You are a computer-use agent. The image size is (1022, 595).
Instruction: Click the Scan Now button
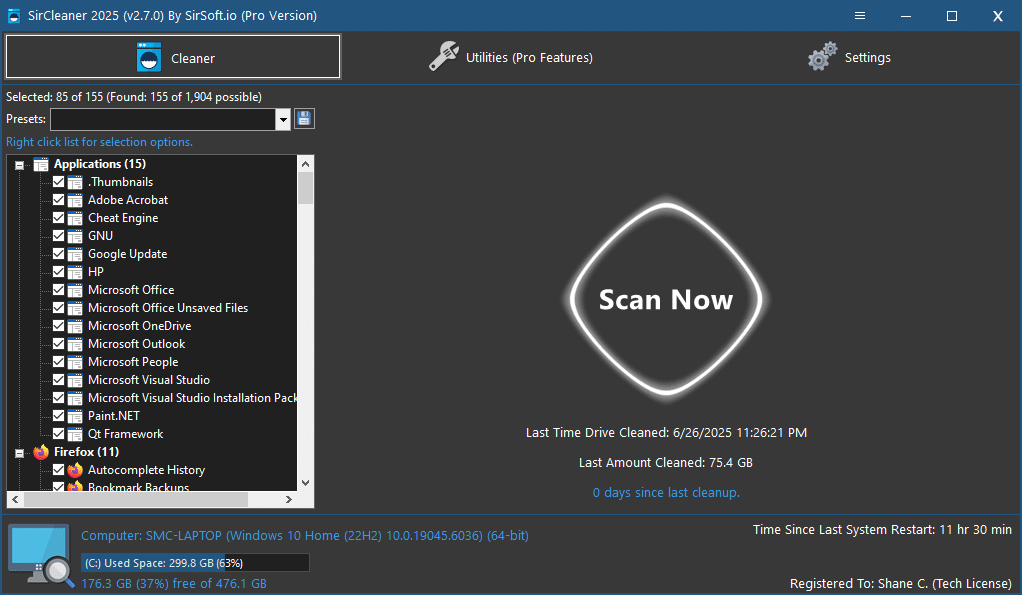[x=666, y=299]
